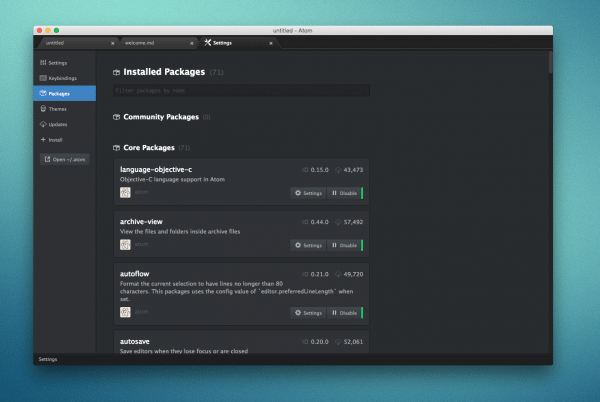Disable the autoflow package
Screen dimensions: 600x402
coord(343,312)
